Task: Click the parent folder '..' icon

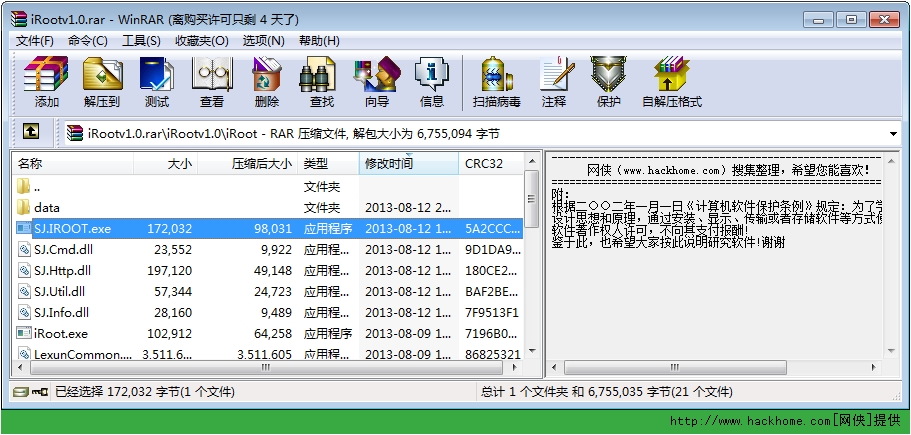Action: pyautogui.click(x=23, y=186)
